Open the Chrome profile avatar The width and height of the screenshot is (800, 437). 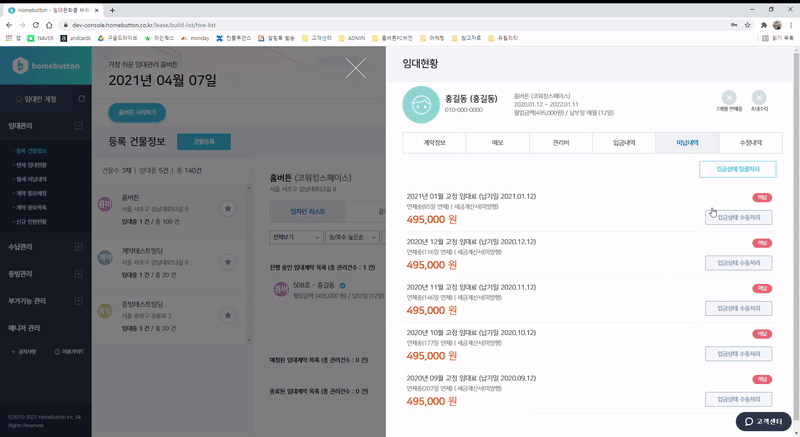coord(777,24)
